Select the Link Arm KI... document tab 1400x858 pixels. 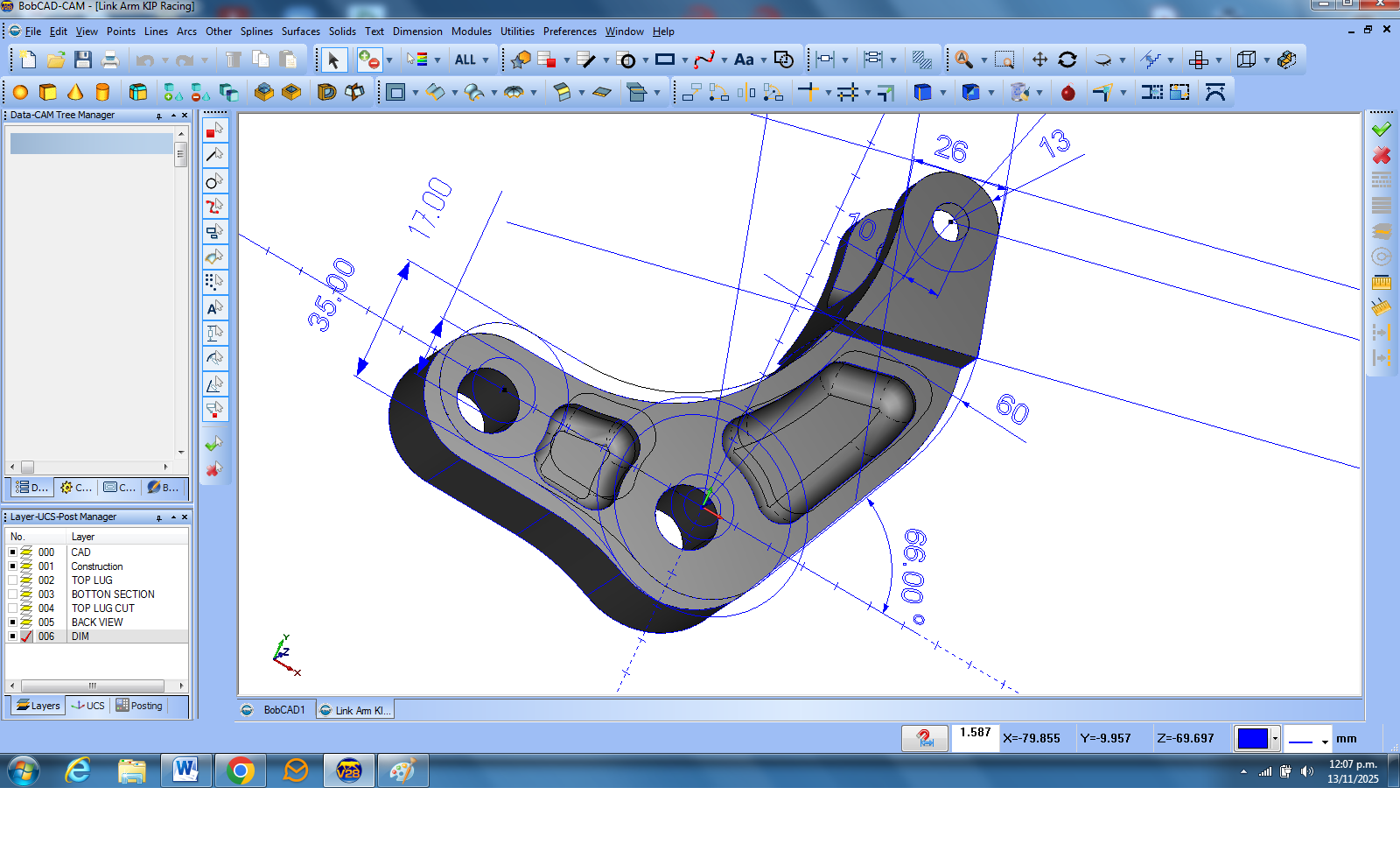pos(354,710)
